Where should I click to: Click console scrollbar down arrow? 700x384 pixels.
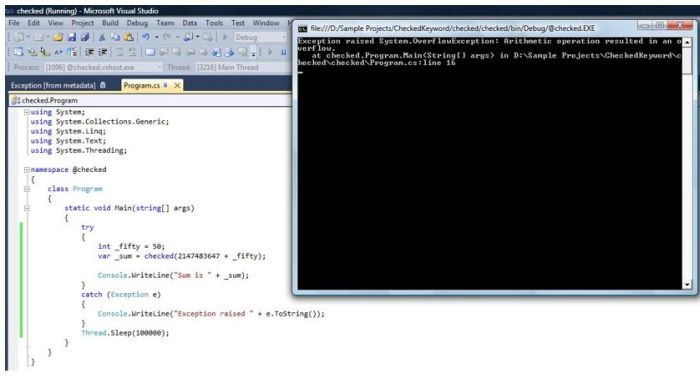point(687,284)
